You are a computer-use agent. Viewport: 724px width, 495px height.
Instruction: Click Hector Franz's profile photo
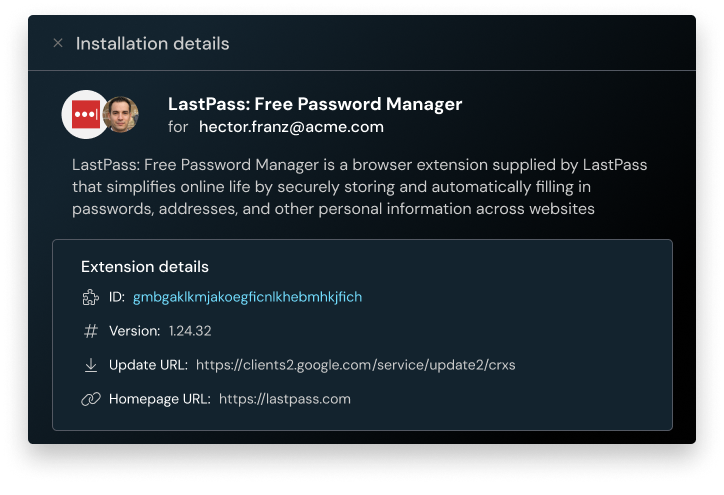pos(121,114)
